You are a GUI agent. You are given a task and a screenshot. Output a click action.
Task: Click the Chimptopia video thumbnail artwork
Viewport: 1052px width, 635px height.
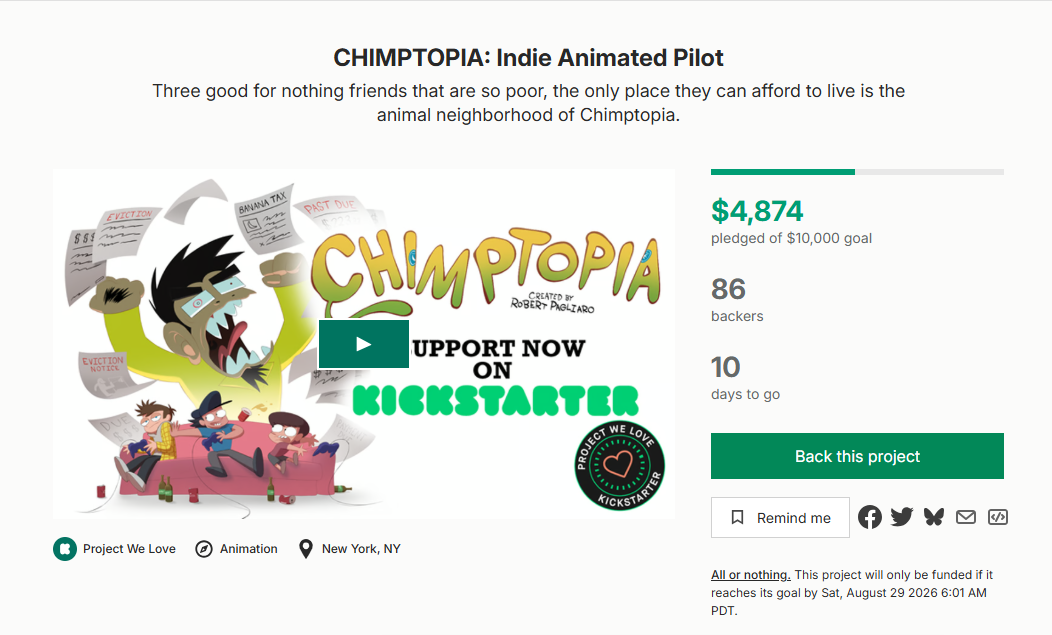coord(364,344)
